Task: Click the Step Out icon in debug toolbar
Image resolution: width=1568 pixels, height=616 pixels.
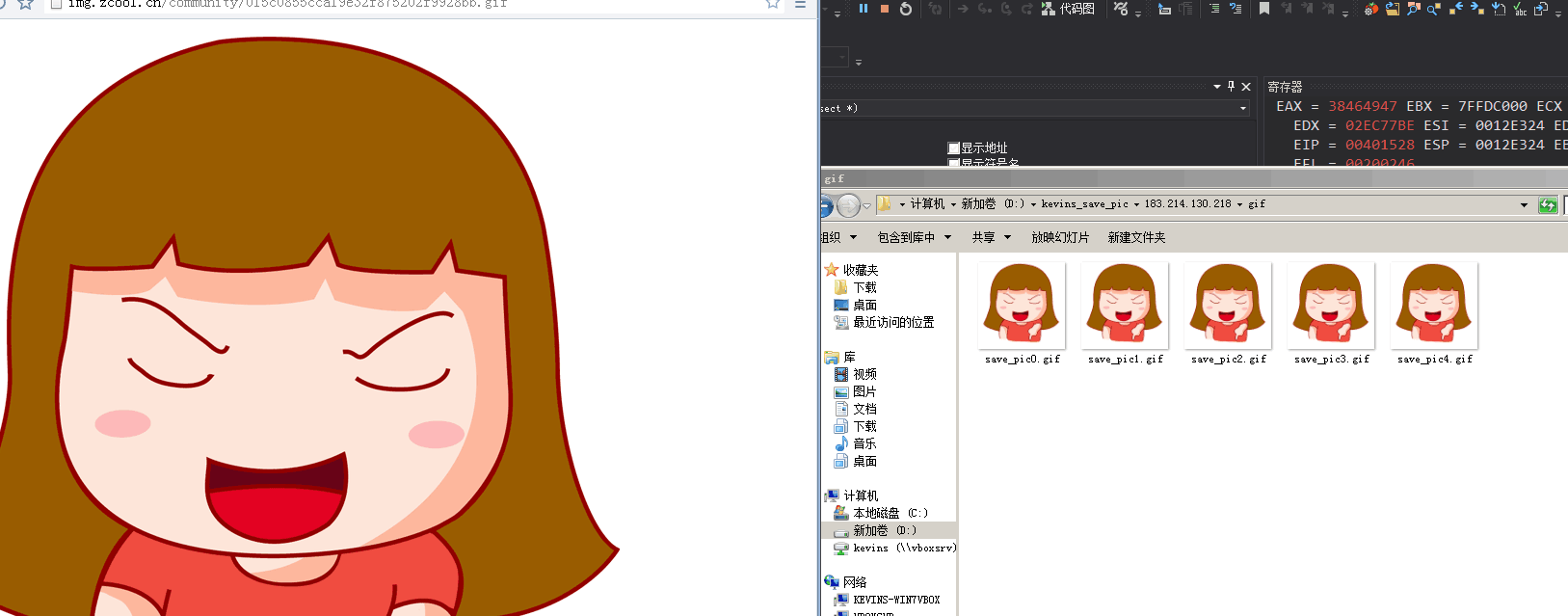Action: (1027, 9)
